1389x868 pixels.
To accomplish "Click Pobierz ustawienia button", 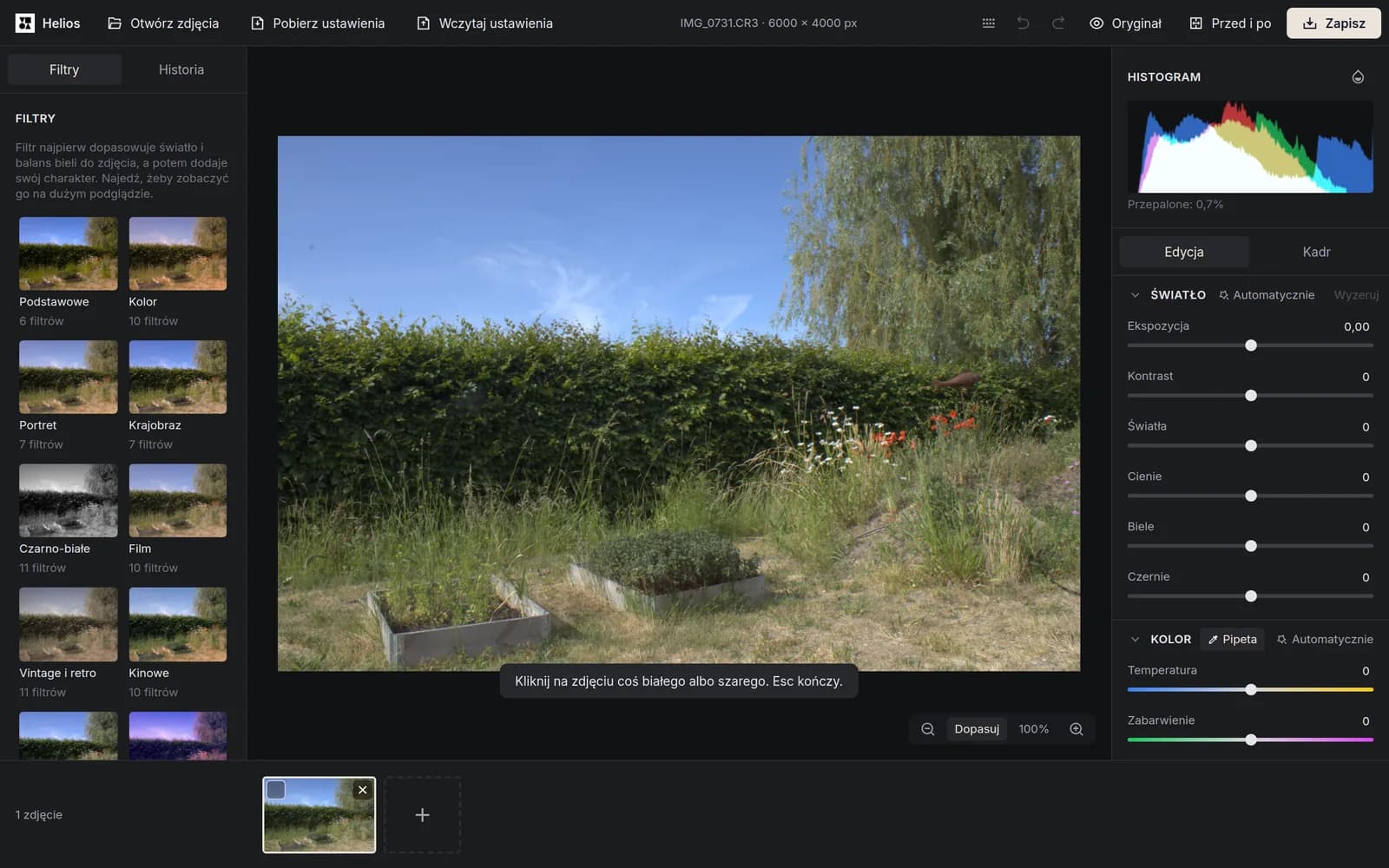I will pyautogui.click(x=318, y=23).
